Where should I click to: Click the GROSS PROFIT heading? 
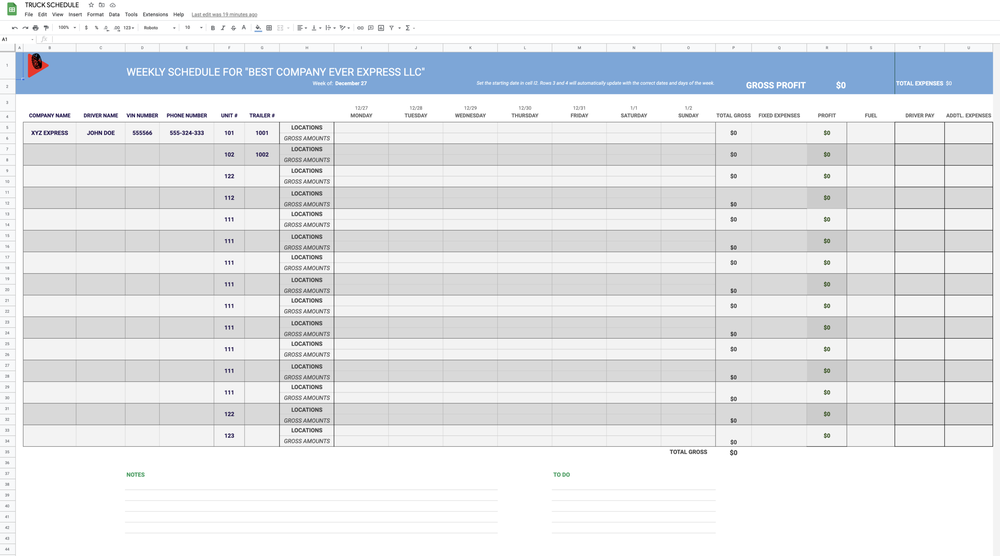click(x=776, y=85)
